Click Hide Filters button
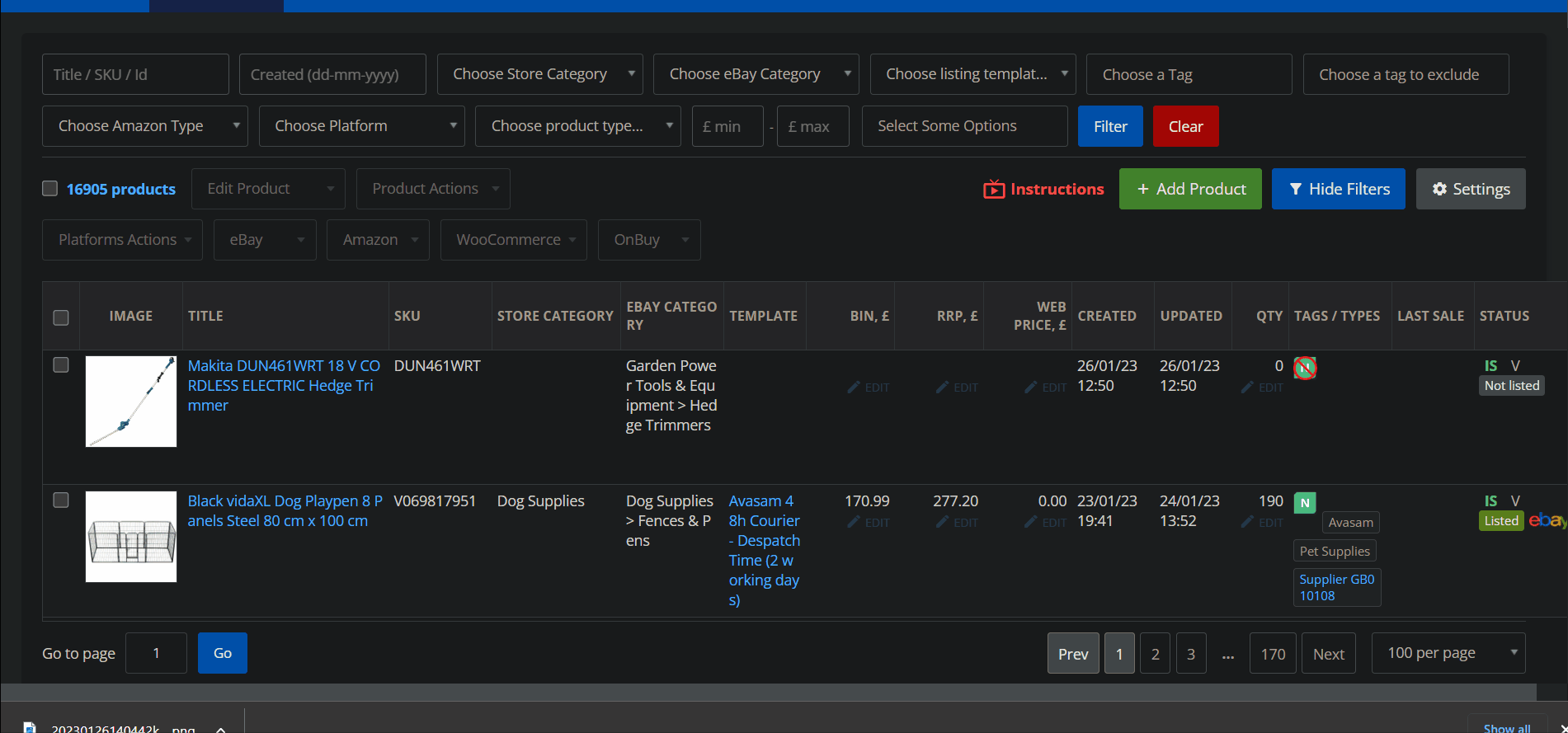Screen dimensions: 1568x733 point(1339,189)
